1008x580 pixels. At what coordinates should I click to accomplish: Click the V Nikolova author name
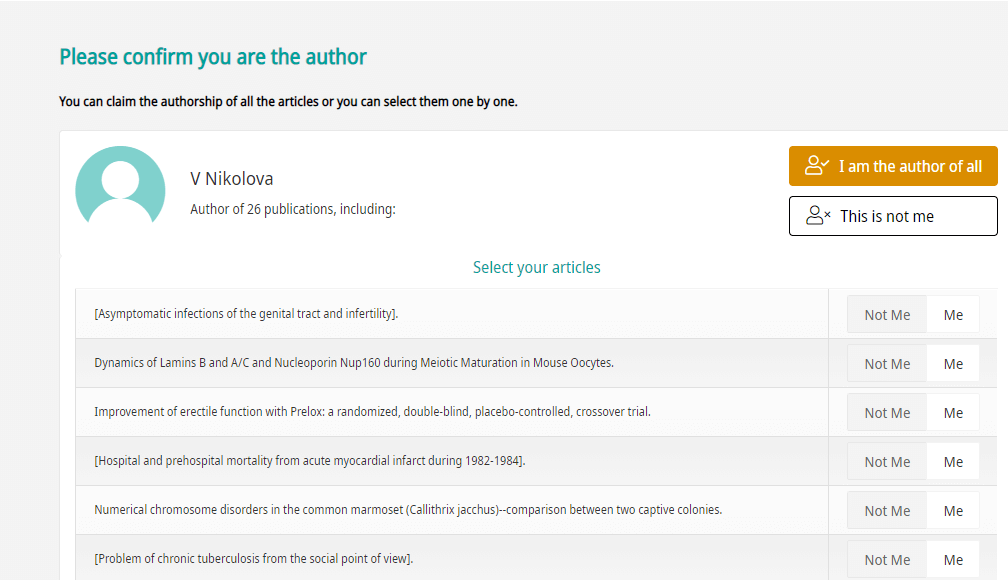coord(231,179)
